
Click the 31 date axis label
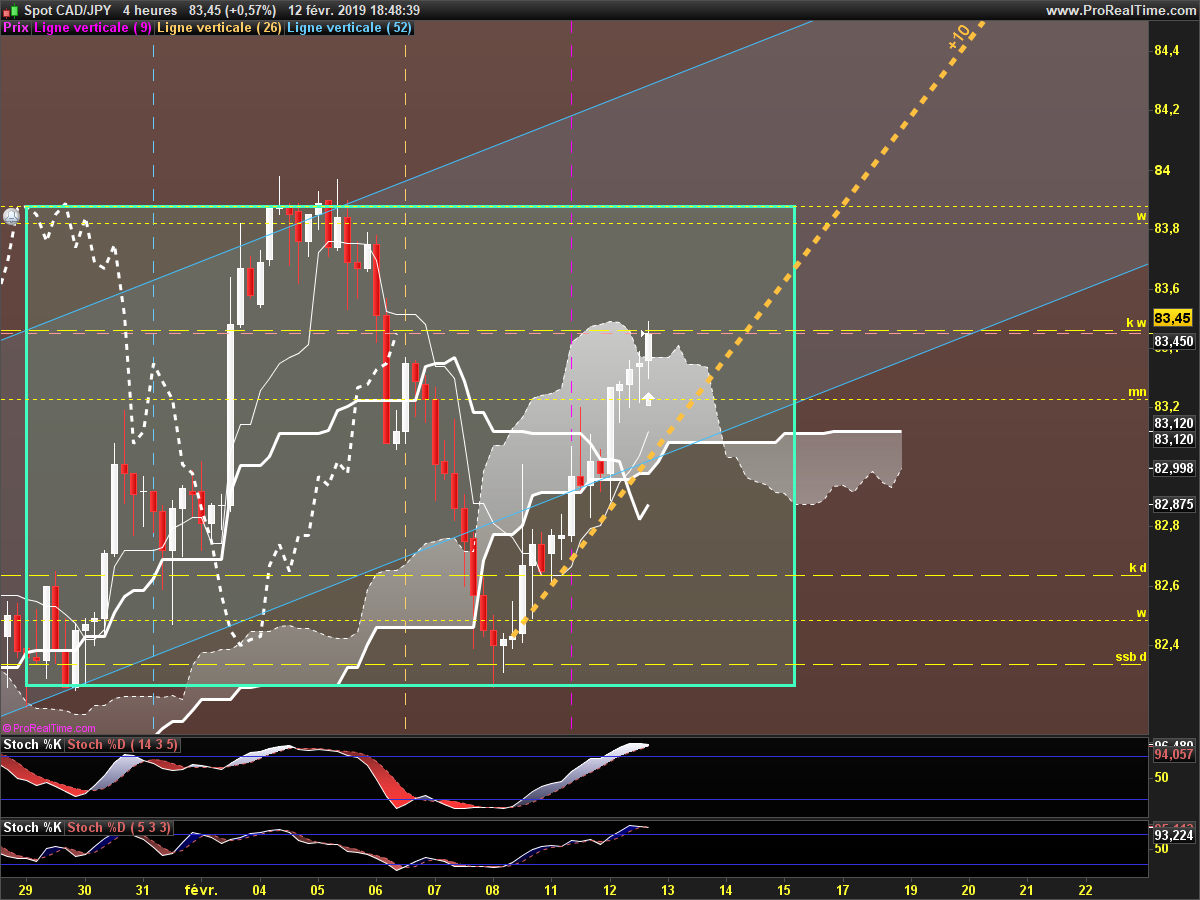[x=143, y=889]
